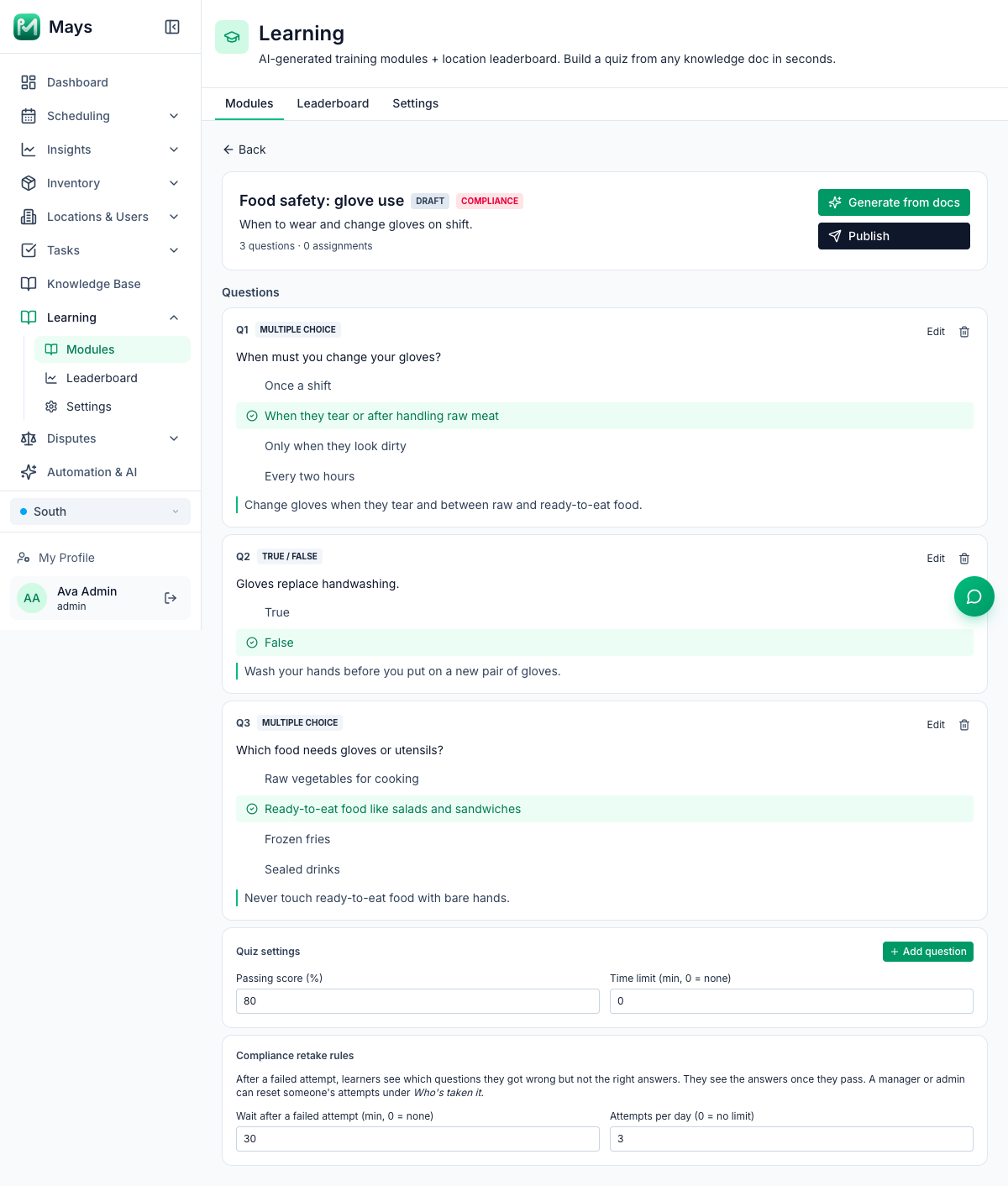Click the Scheduling calendar icon
The image size is (1008, 1186).
[29, 116]
